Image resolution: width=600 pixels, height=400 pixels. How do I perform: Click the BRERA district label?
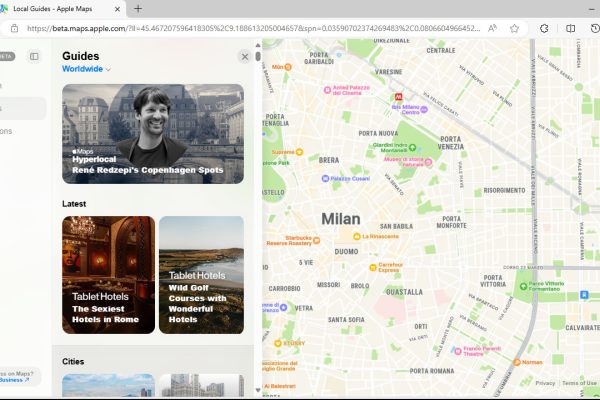point(329,160)
